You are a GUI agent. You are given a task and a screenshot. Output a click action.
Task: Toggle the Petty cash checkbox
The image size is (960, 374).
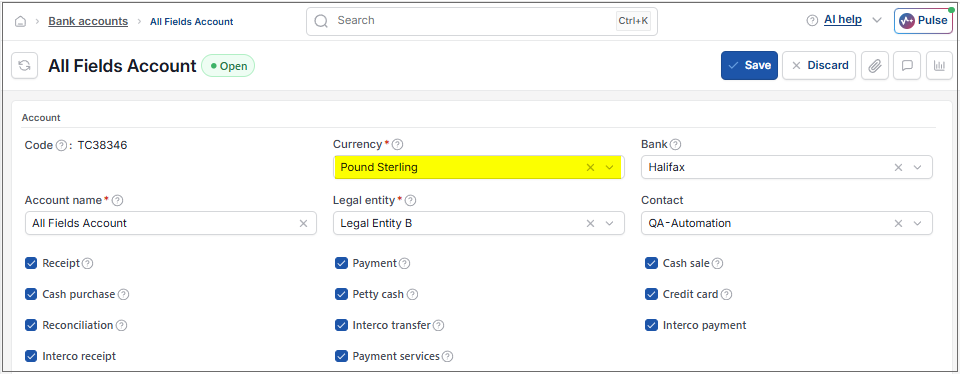pyautogui.click(x=342, y=294)
